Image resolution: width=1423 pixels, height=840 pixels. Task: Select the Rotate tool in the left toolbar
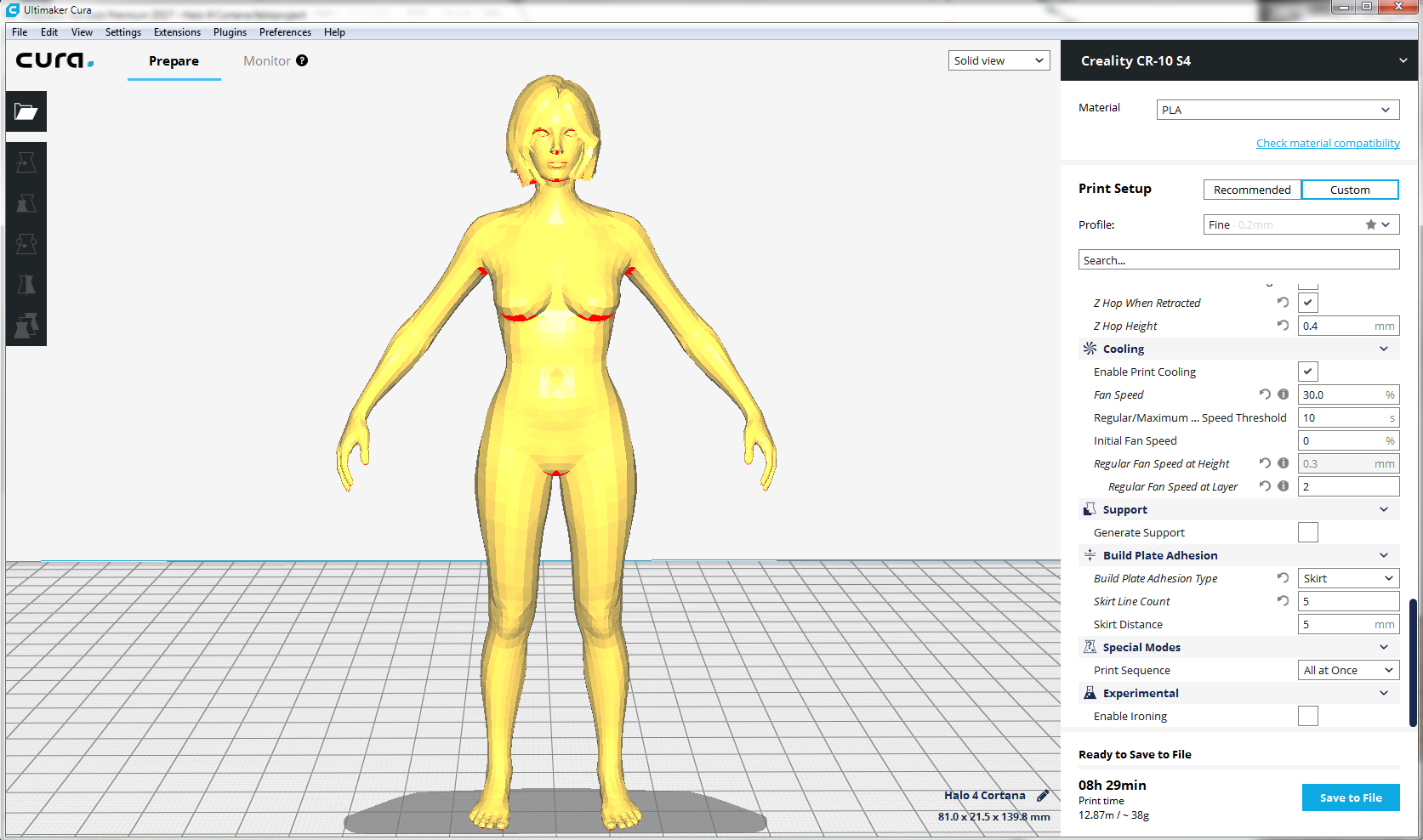coord(26,244)
